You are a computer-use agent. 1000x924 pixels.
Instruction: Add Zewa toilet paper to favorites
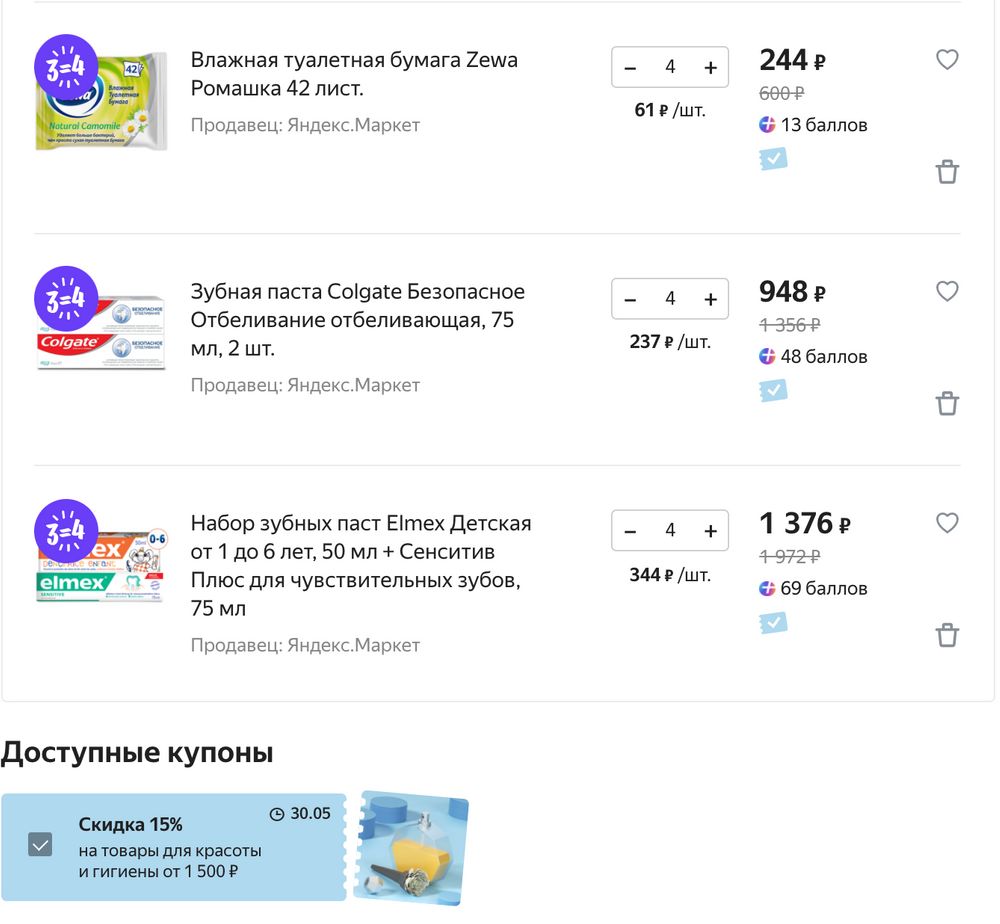pos(947,60)
